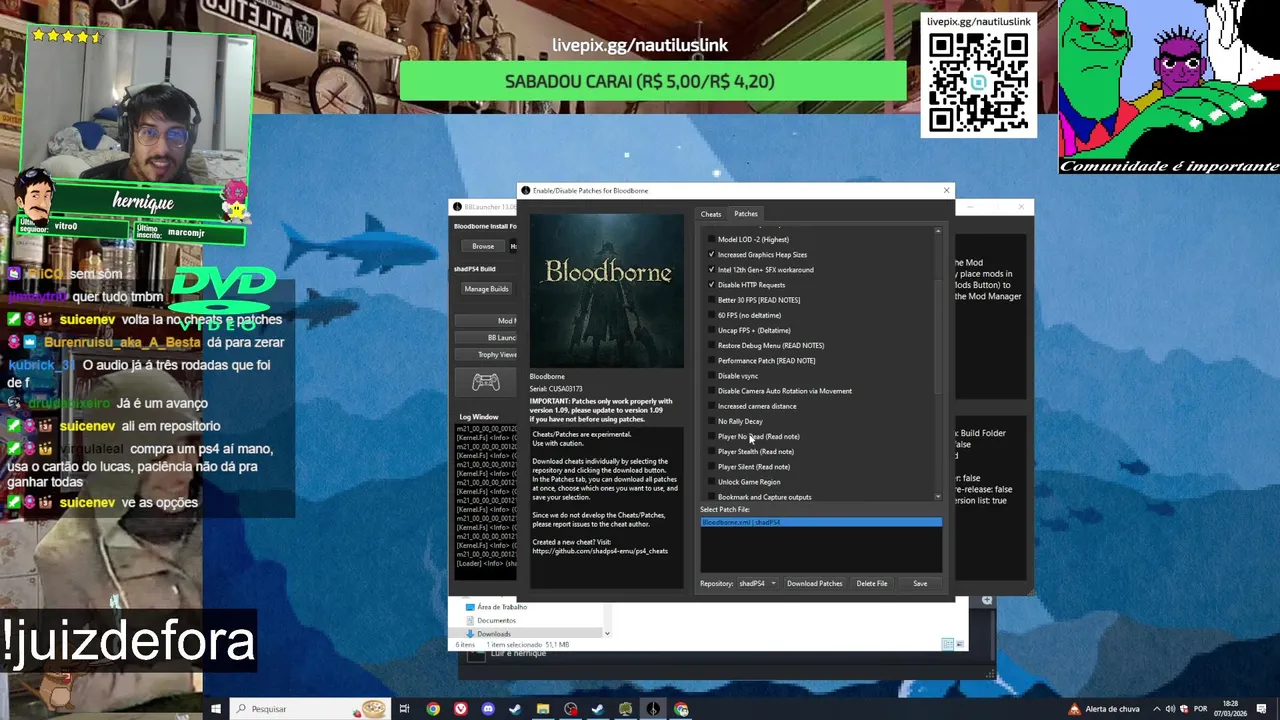Open the Windows Start menu

point(215,709)
